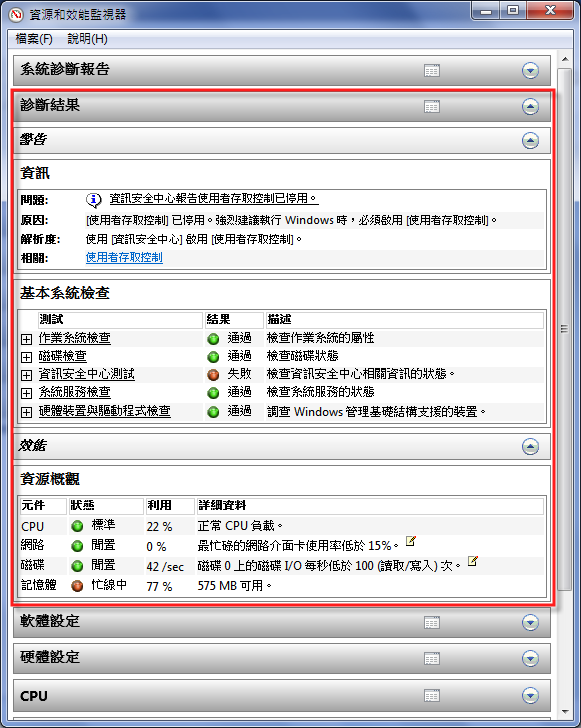Click the 描述 column header
581x728 pixels.
(x=405, y=320)
